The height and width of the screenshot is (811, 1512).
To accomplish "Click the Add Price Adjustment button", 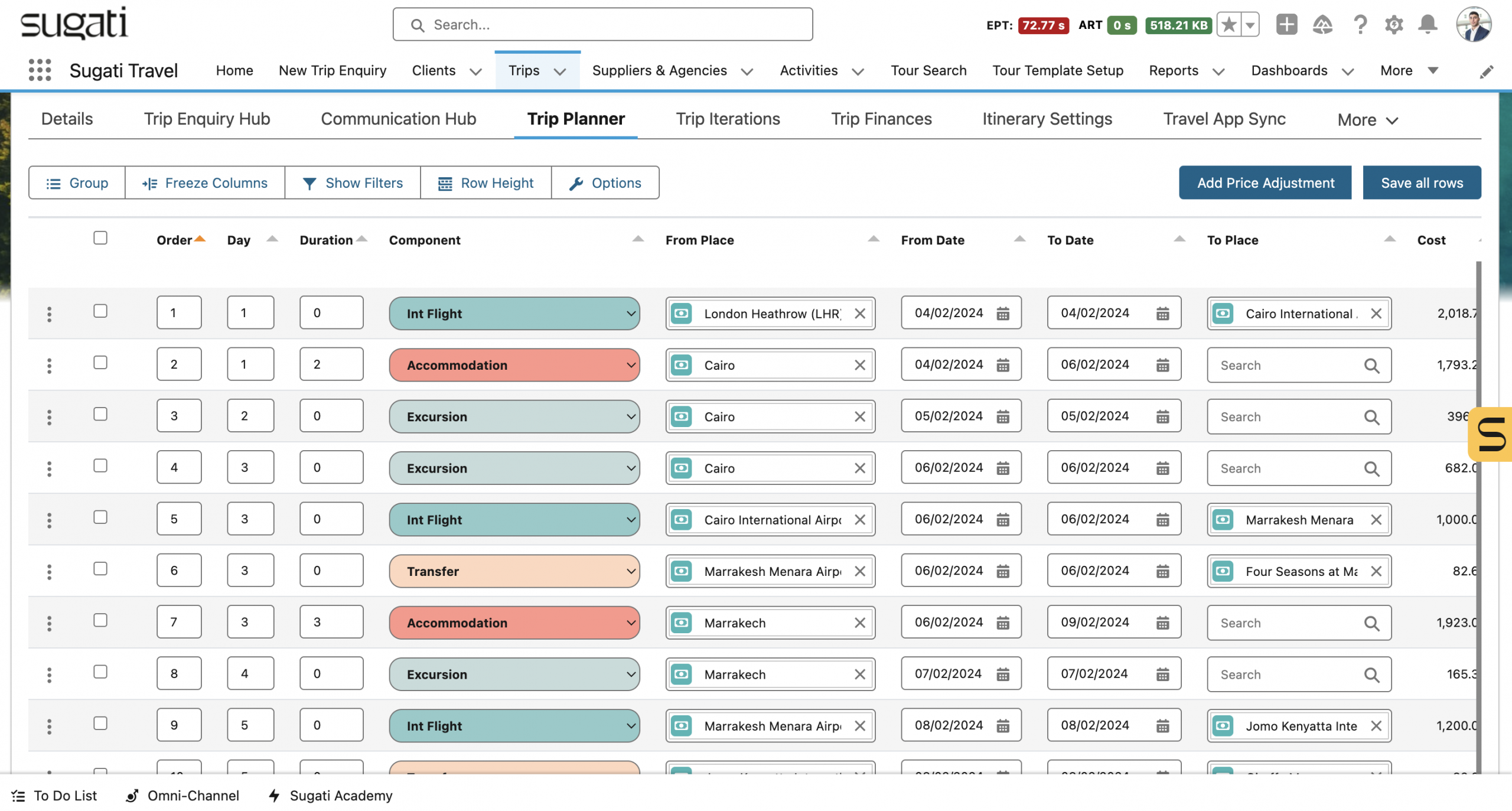I will pos(1265,183).
